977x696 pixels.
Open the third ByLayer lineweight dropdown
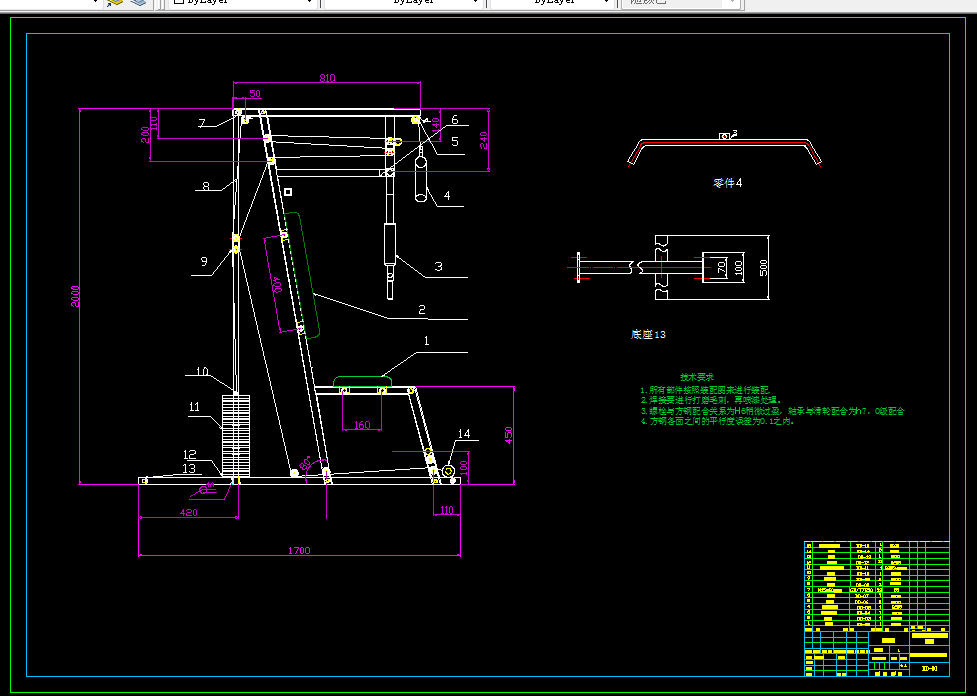pos(551,2)
